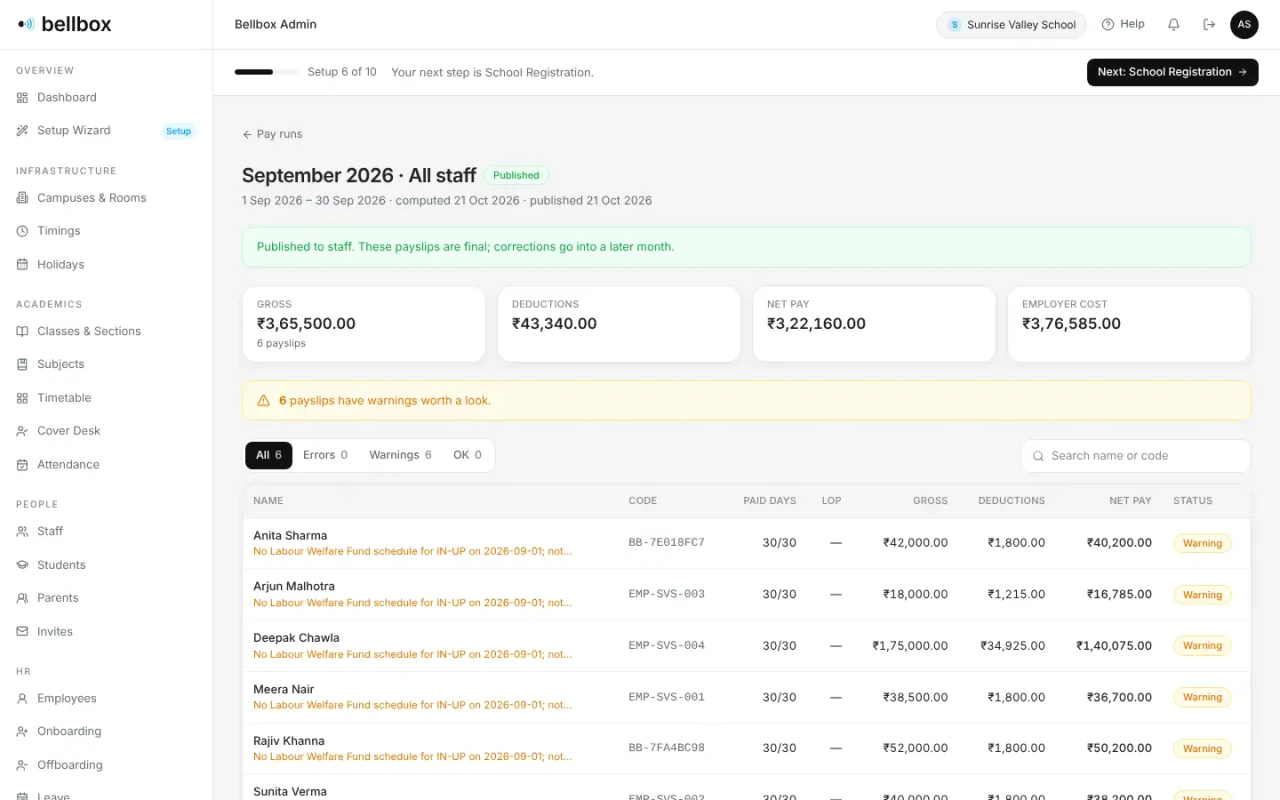Click the setup progress bar
1280x800 pixels.
(266, 72)
